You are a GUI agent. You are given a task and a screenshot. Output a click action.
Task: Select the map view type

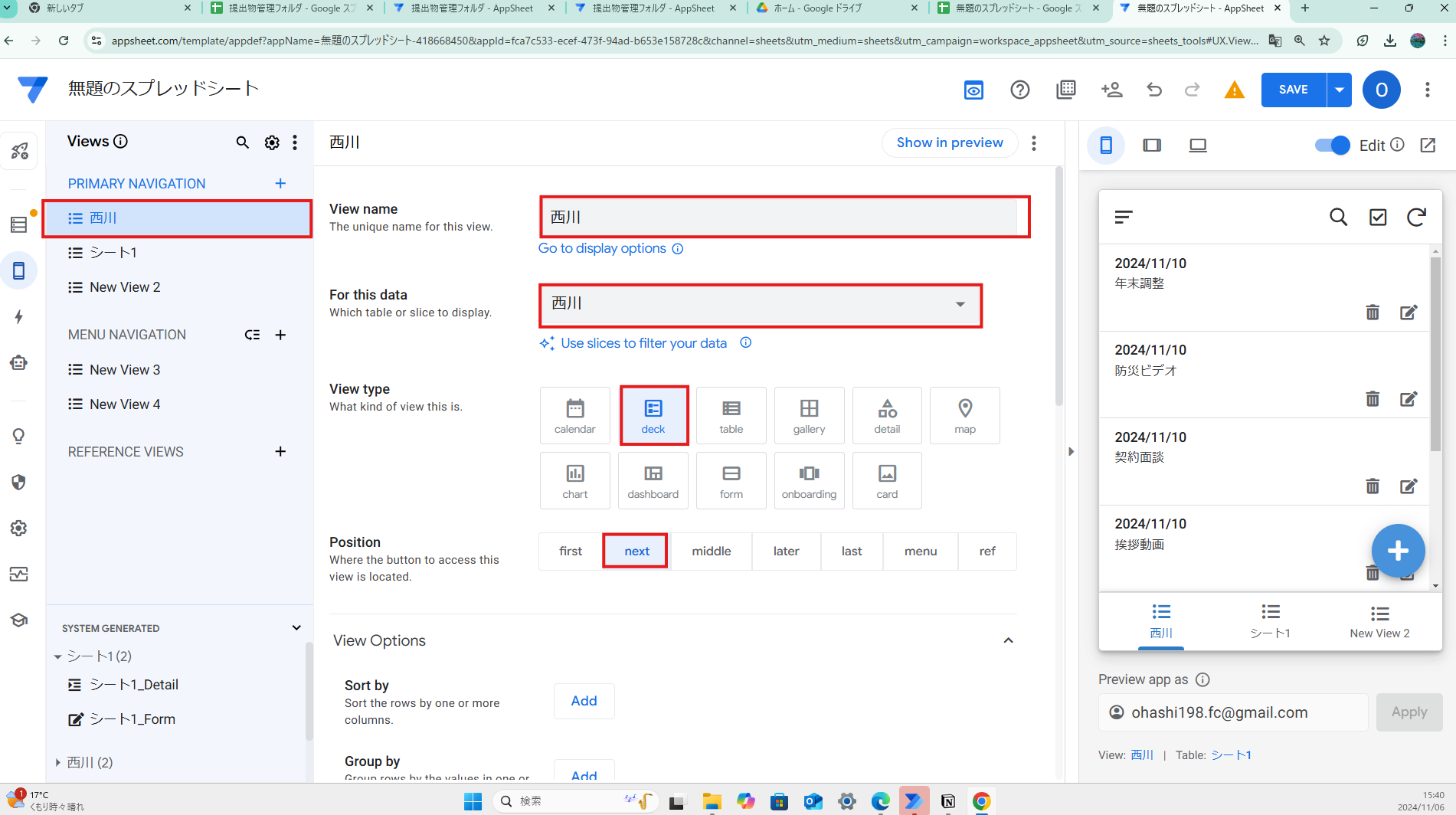pos(965,415)
